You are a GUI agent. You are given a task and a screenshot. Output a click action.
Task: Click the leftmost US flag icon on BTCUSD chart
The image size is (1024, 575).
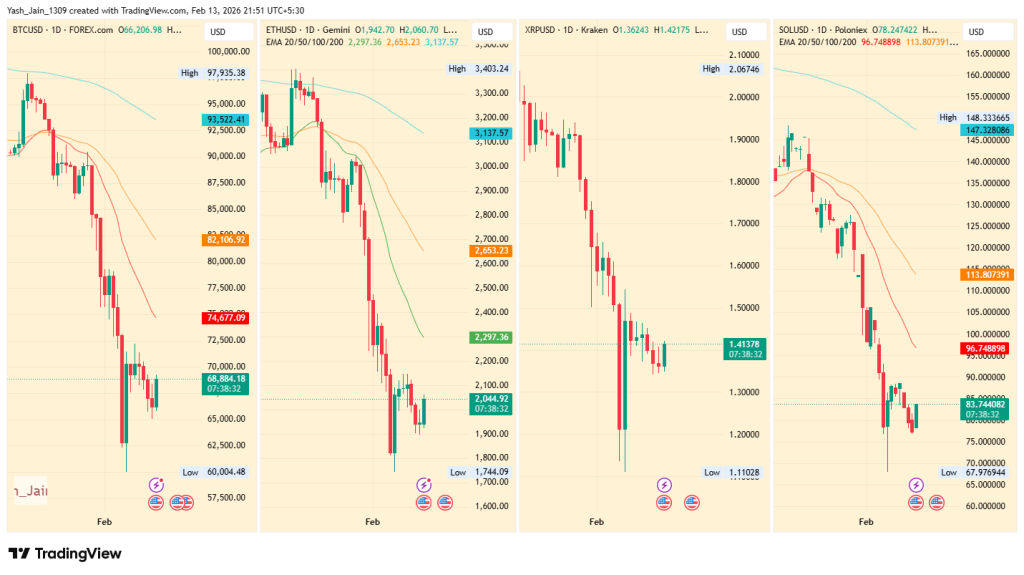pos(156,502)
